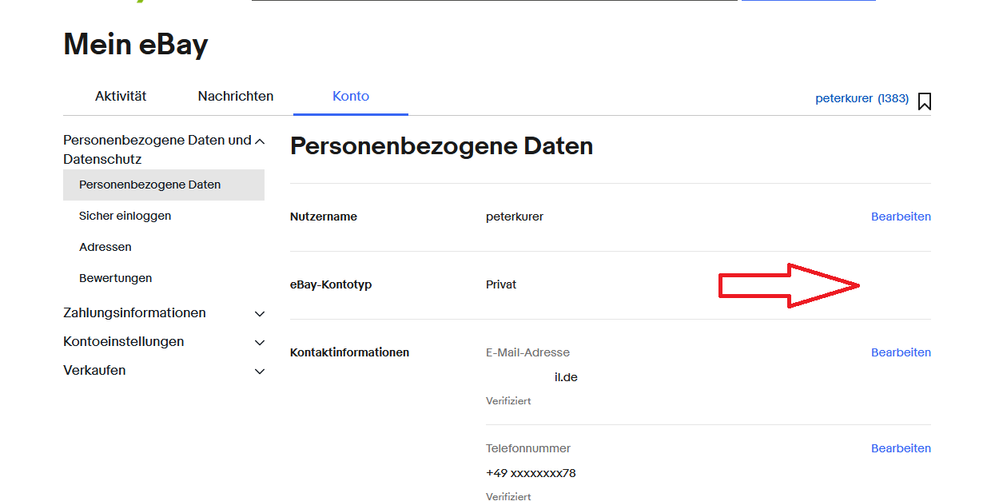This screenshot has width=999, height=501.
Task: Select the Konto tab
Action: coord(351,96)
